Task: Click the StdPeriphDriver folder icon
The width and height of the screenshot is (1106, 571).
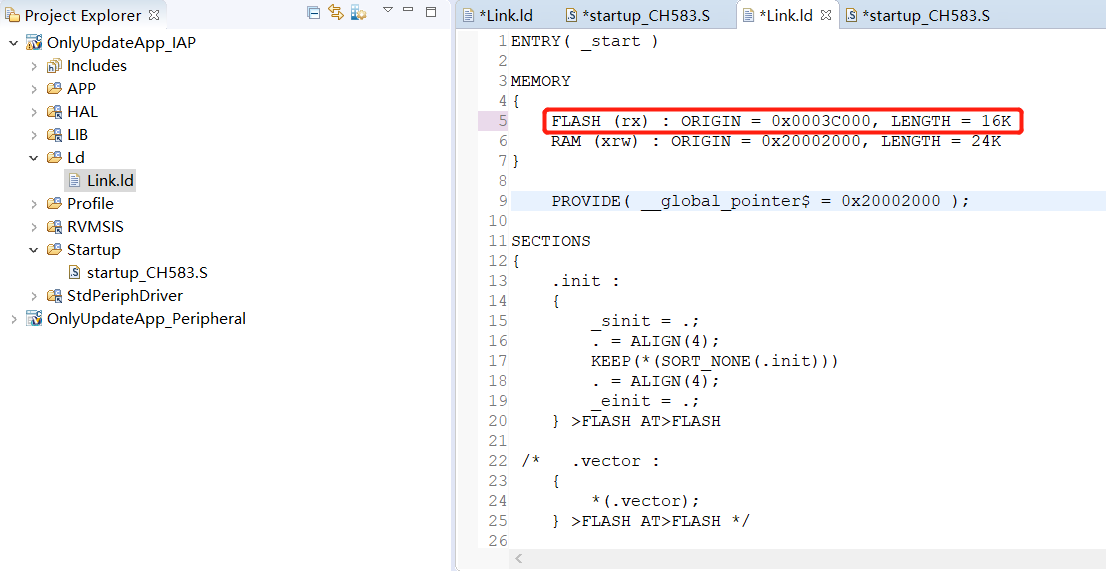Action: (54, 296)
